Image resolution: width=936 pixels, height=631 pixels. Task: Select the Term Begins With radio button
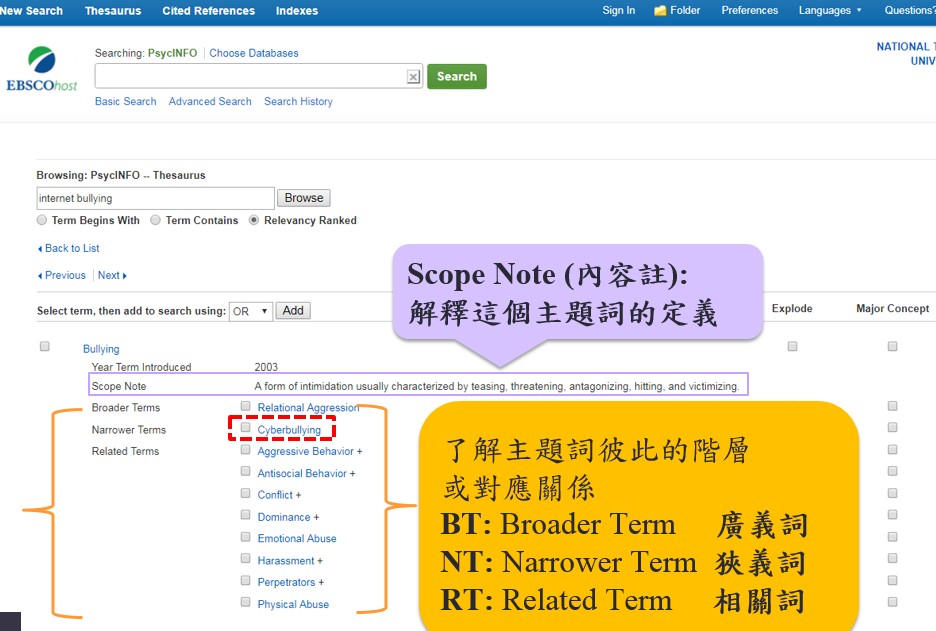click(42, 220)
